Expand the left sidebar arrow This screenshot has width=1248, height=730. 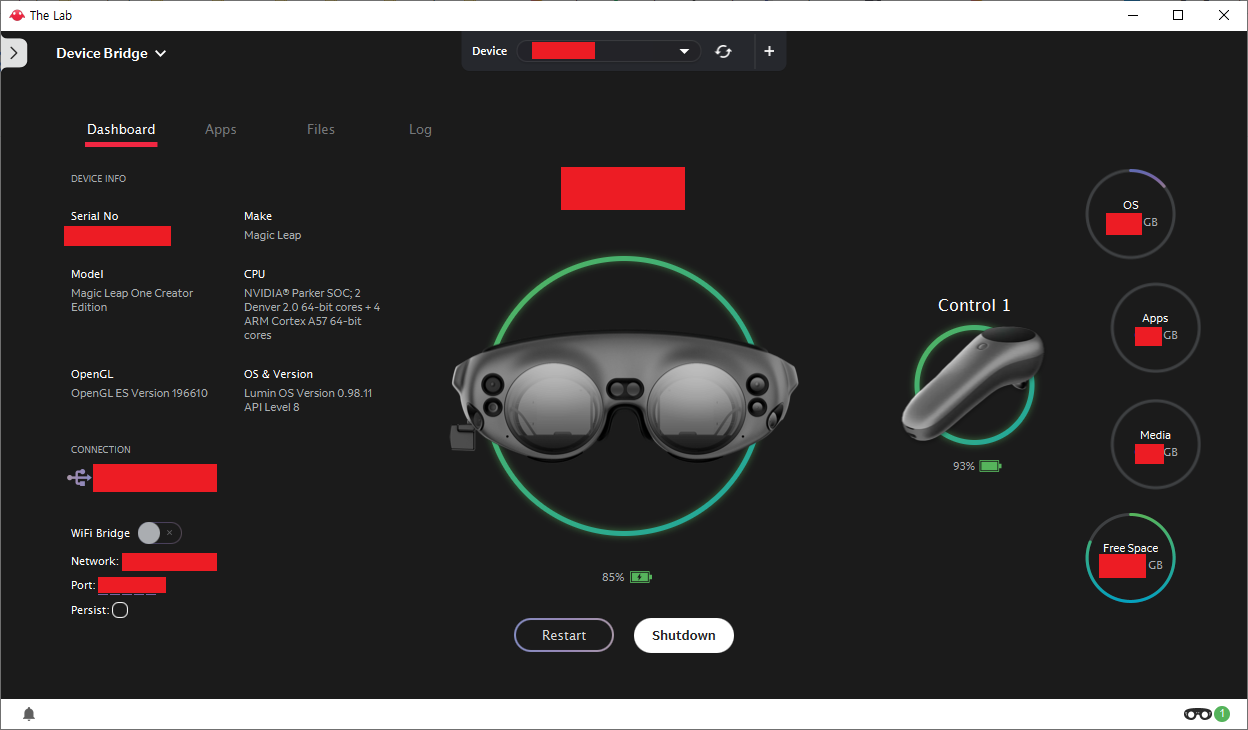click(x=13, y=53)
